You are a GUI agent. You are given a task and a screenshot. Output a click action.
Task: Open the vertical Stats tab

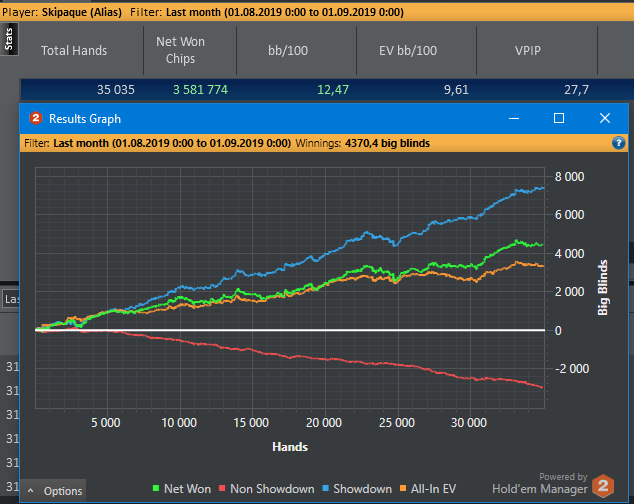[x=9, y=39]
